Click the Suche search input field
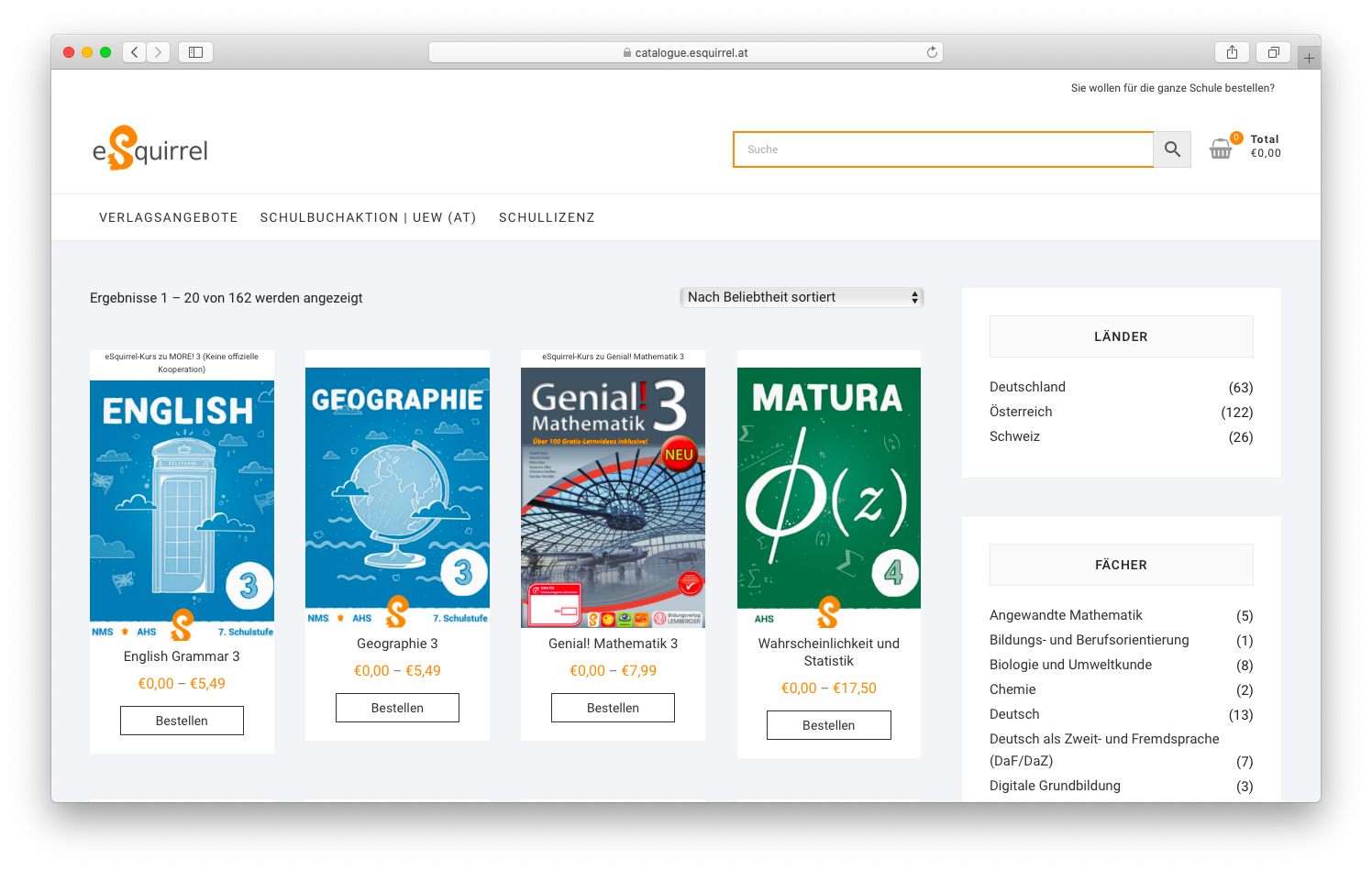1372x870 pixels. click(x=943, y=149)
